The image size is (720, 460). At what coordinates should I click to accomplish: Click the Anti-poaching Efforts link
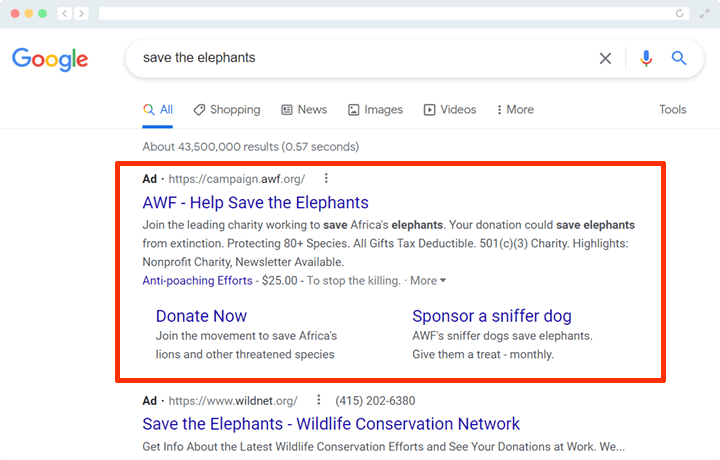tap(196, 281)
